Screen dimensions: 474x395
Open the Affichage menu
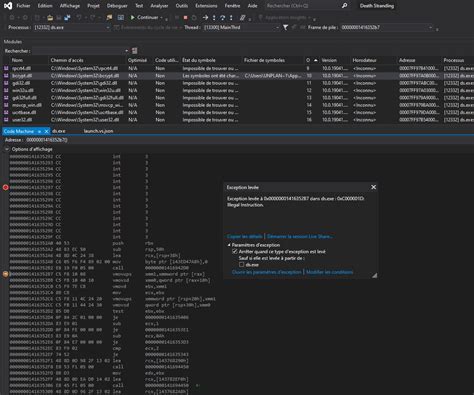coord(70,6)
